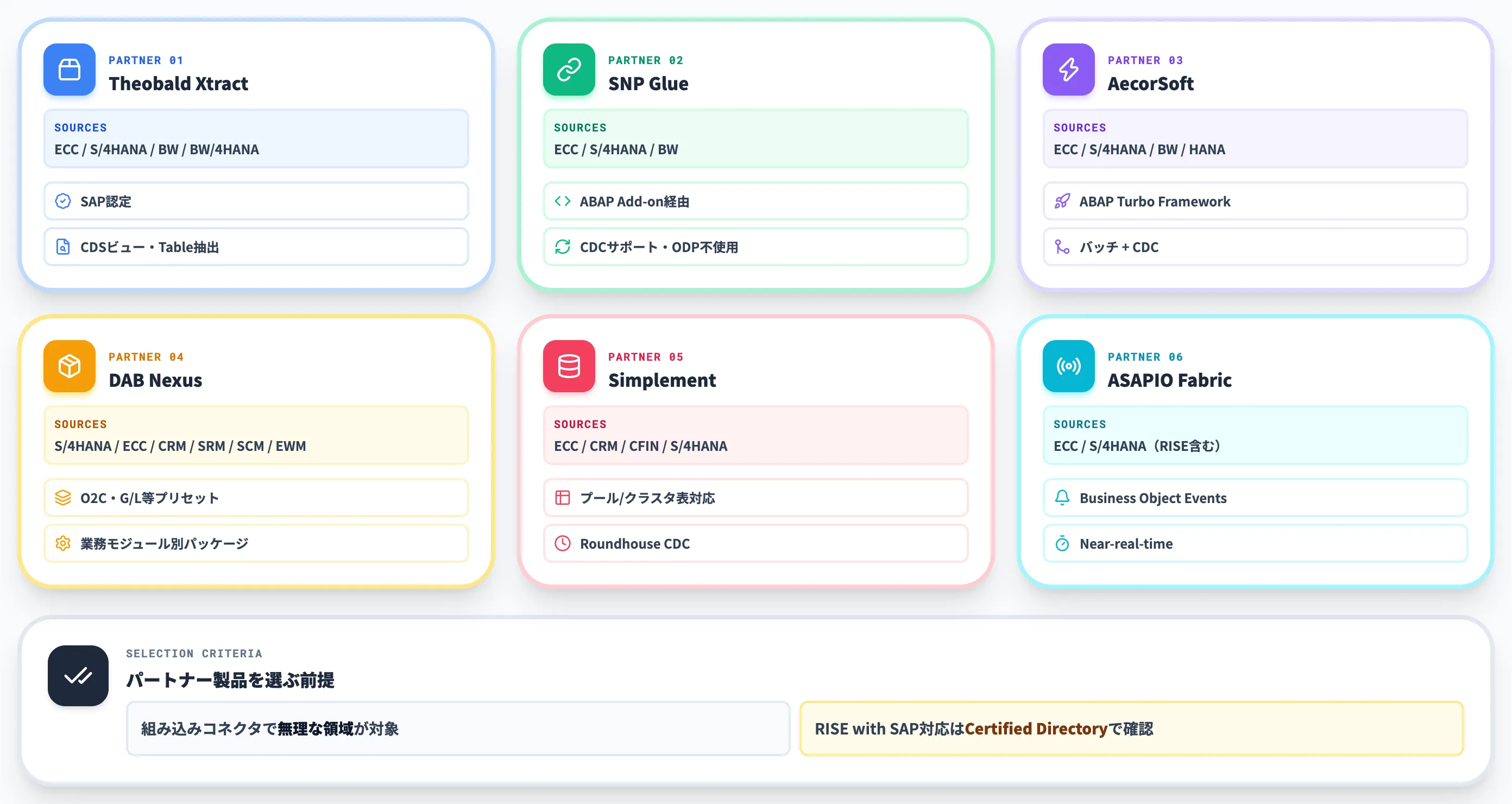Viewport: 1512px width, 804px height.
Task: Click the badge check icon beside SAP認定
Action: click(x=63, y=201)
